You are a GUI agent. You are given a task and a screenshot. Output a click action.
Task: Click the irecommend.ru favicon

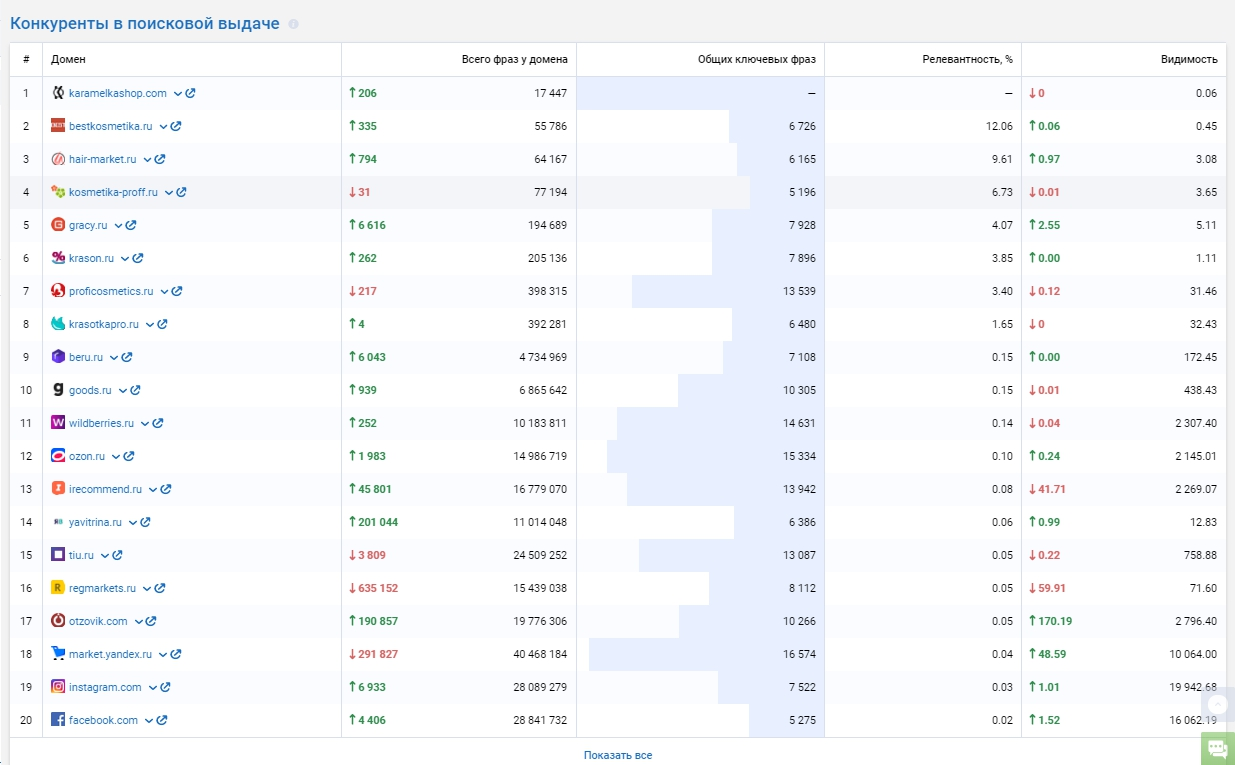coord(58,489)
